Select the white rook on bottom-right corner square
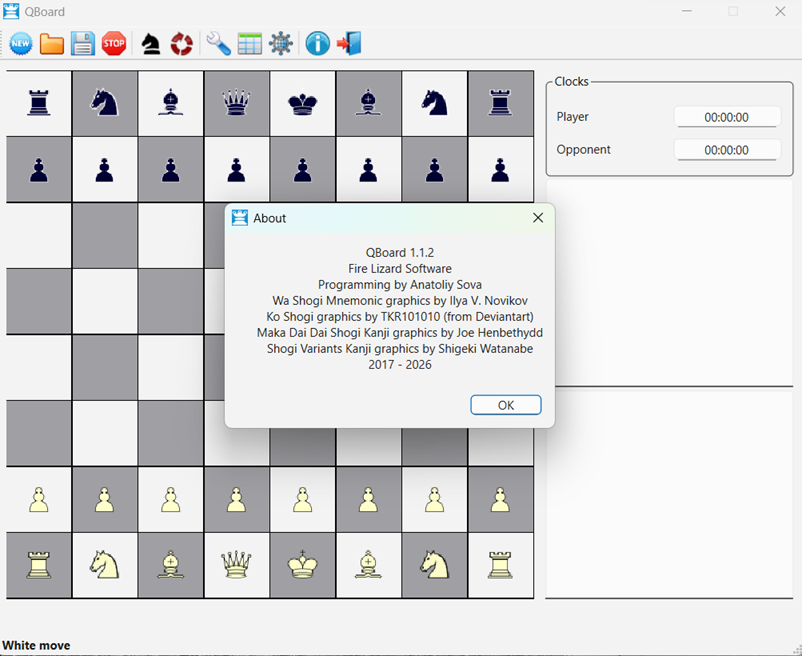 pyautogui.click(x=500, y=564)
